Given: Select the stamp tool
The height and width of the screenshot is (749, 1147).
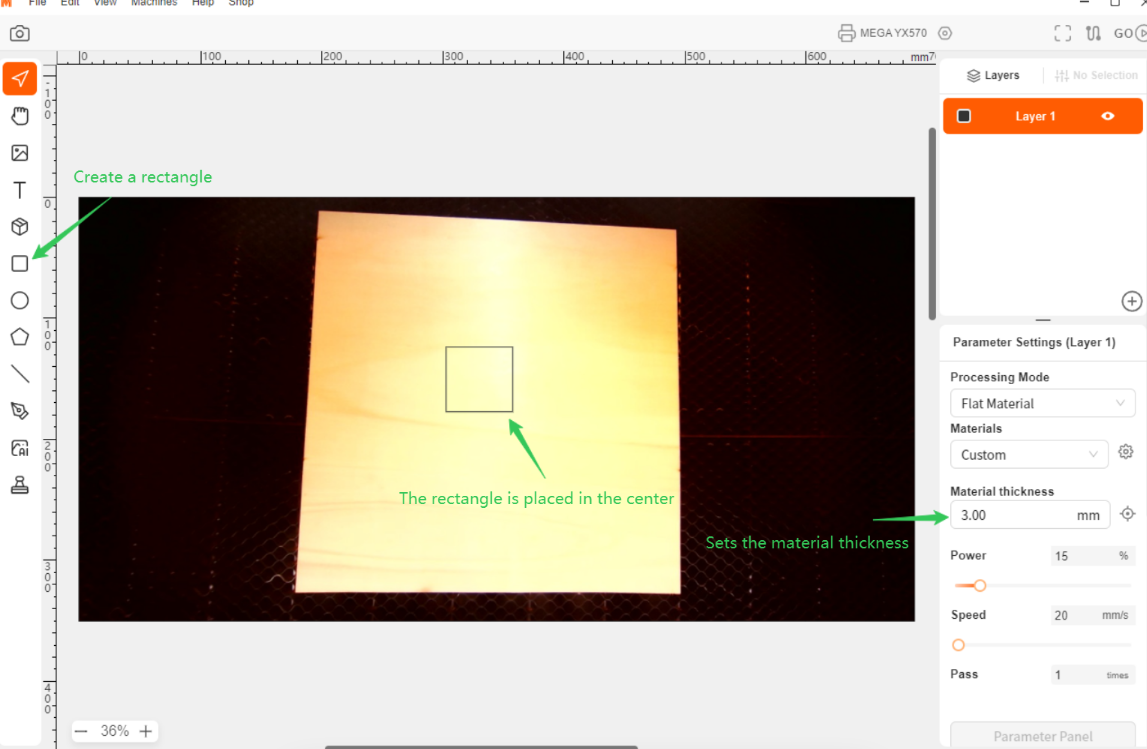Looking at the screenshot, I should [x=20, y=485].
